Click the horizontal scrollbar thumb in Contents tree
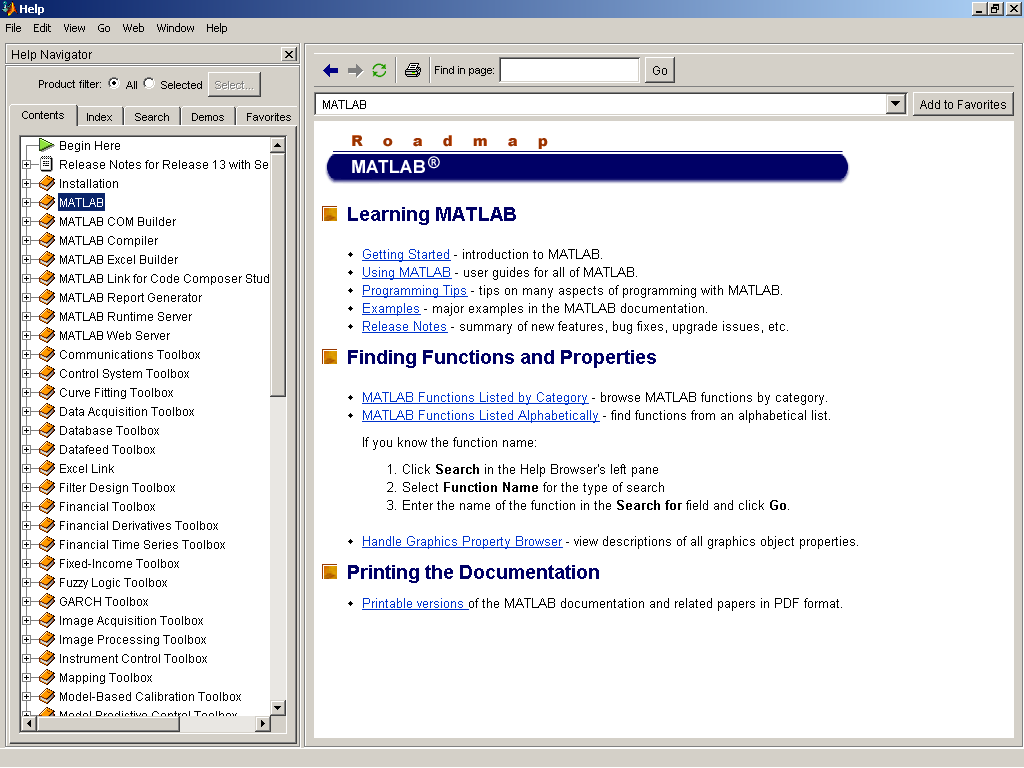 [x=108, y=723]
